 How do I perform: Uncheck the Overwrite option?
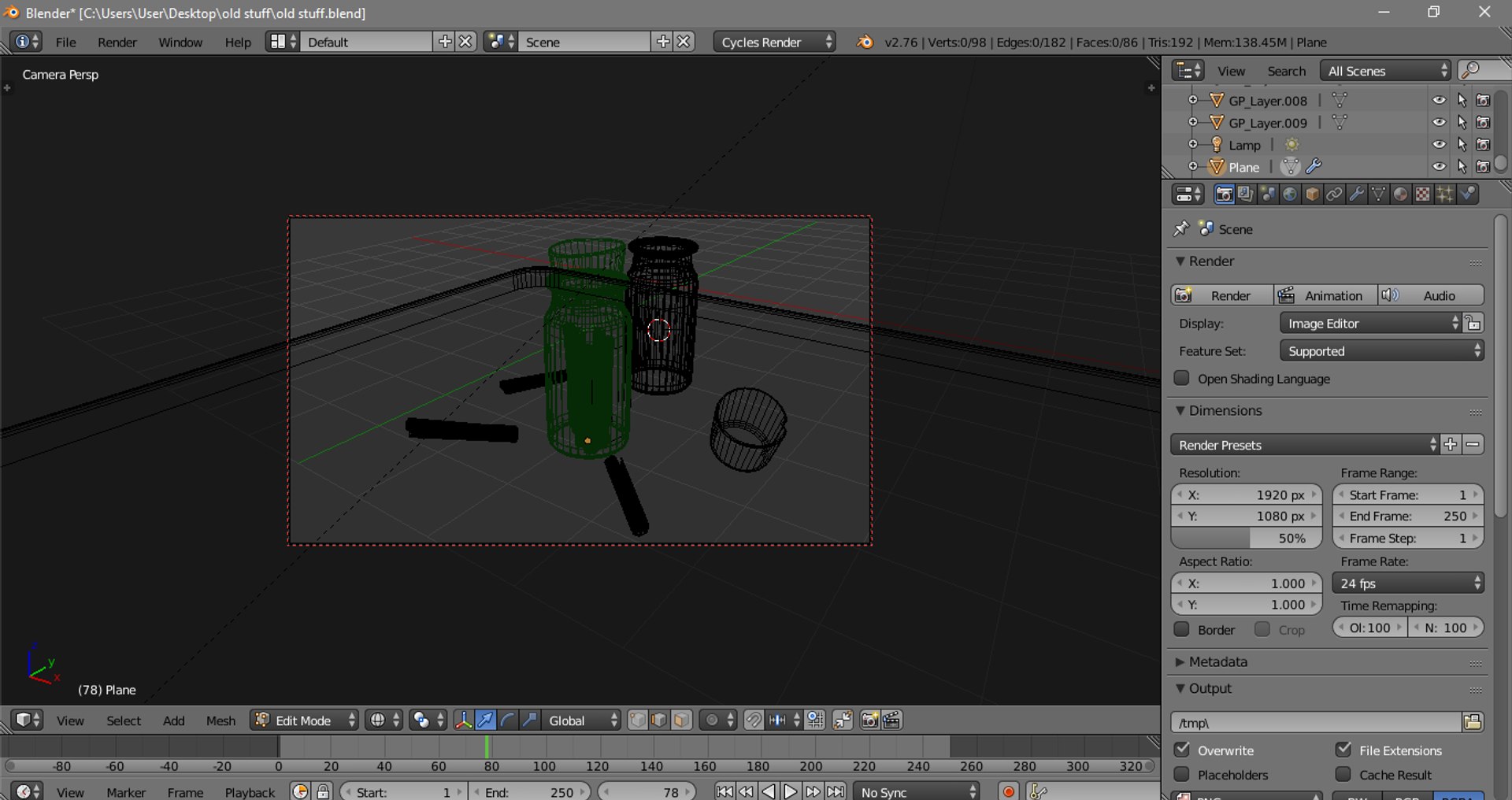tap(1181, 750)
